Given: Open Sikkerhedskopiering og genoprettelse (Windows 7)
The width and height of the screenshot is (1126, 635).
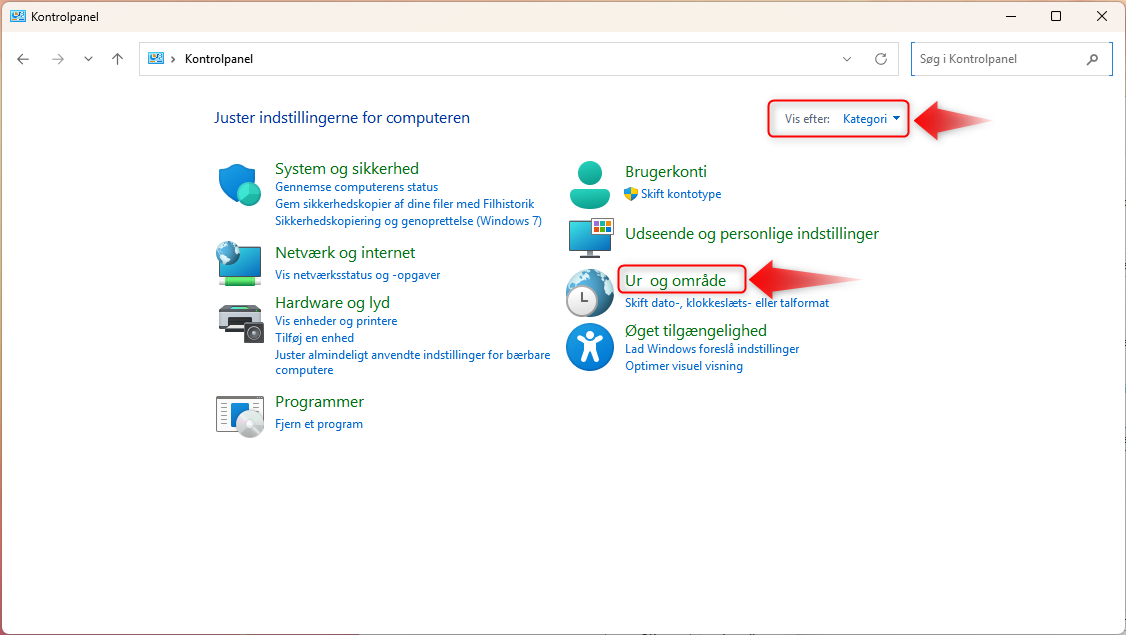Looking at the screenshot, I should point(408,221).
